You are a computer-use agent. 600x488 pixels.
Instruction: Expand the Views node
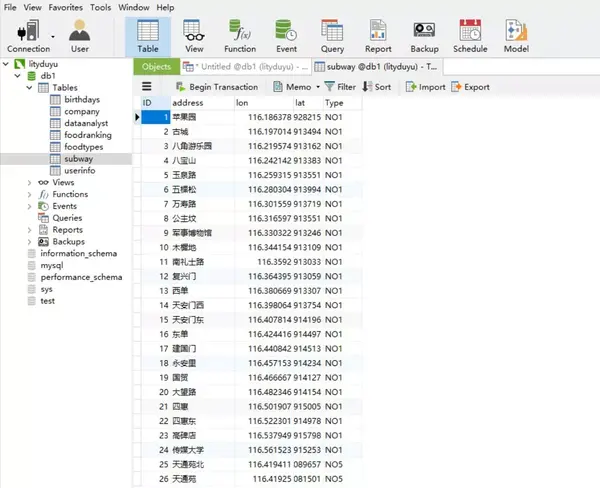click(x=29, y=183)
